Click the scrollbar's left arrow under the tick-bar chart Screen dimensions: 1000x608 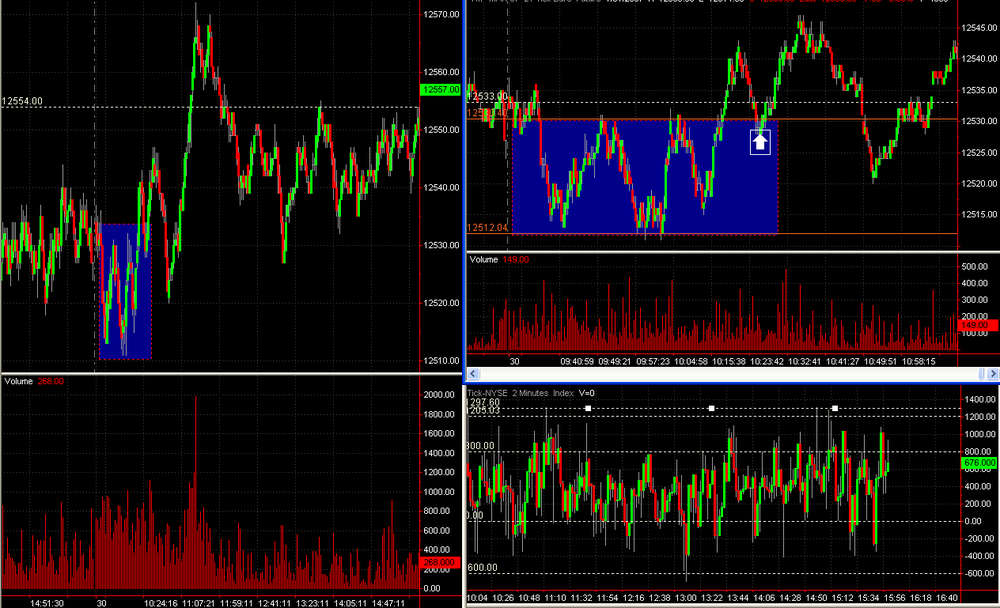click(473, 374)
